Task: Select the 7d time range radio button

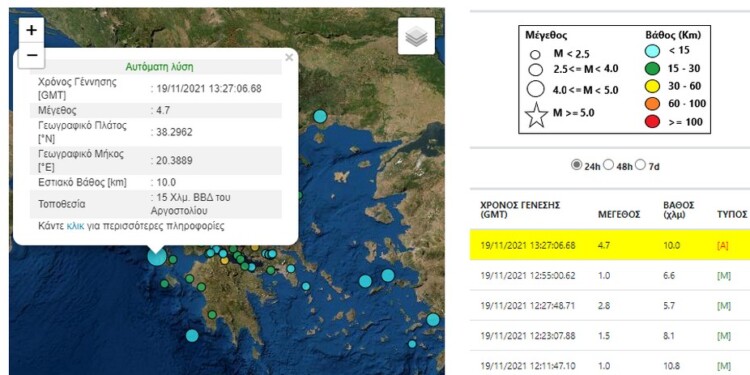Action: click(x=641, y=165)
